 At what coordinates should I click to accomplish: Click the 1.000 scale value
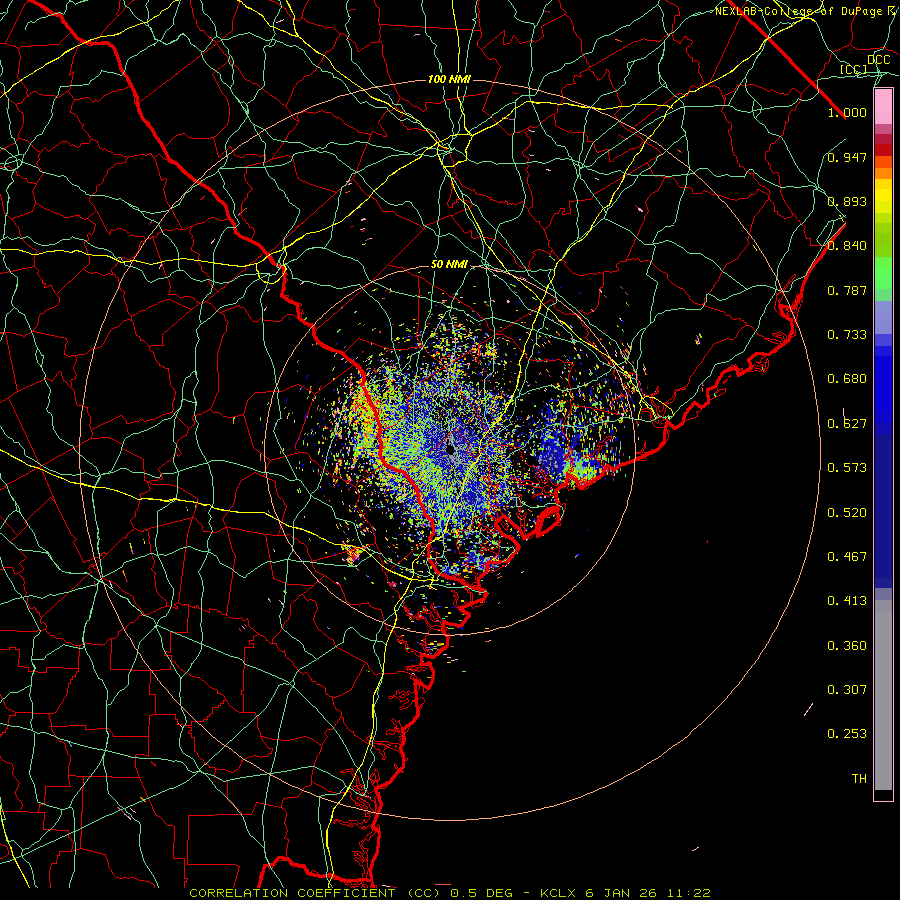click(x=847, y=112)
